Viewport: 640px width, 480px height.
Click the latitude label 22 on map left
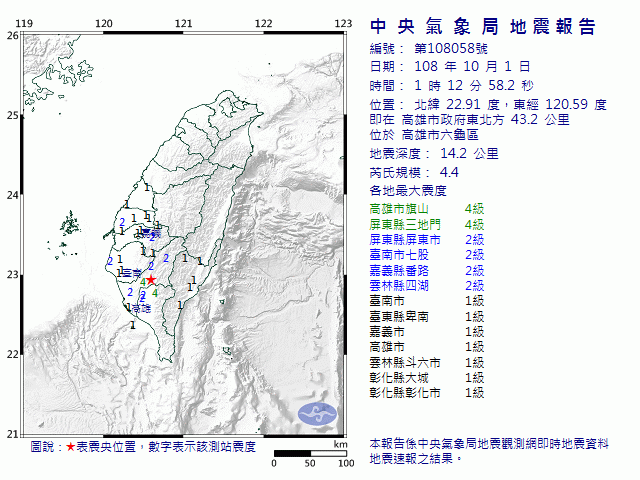coord(12,354)
